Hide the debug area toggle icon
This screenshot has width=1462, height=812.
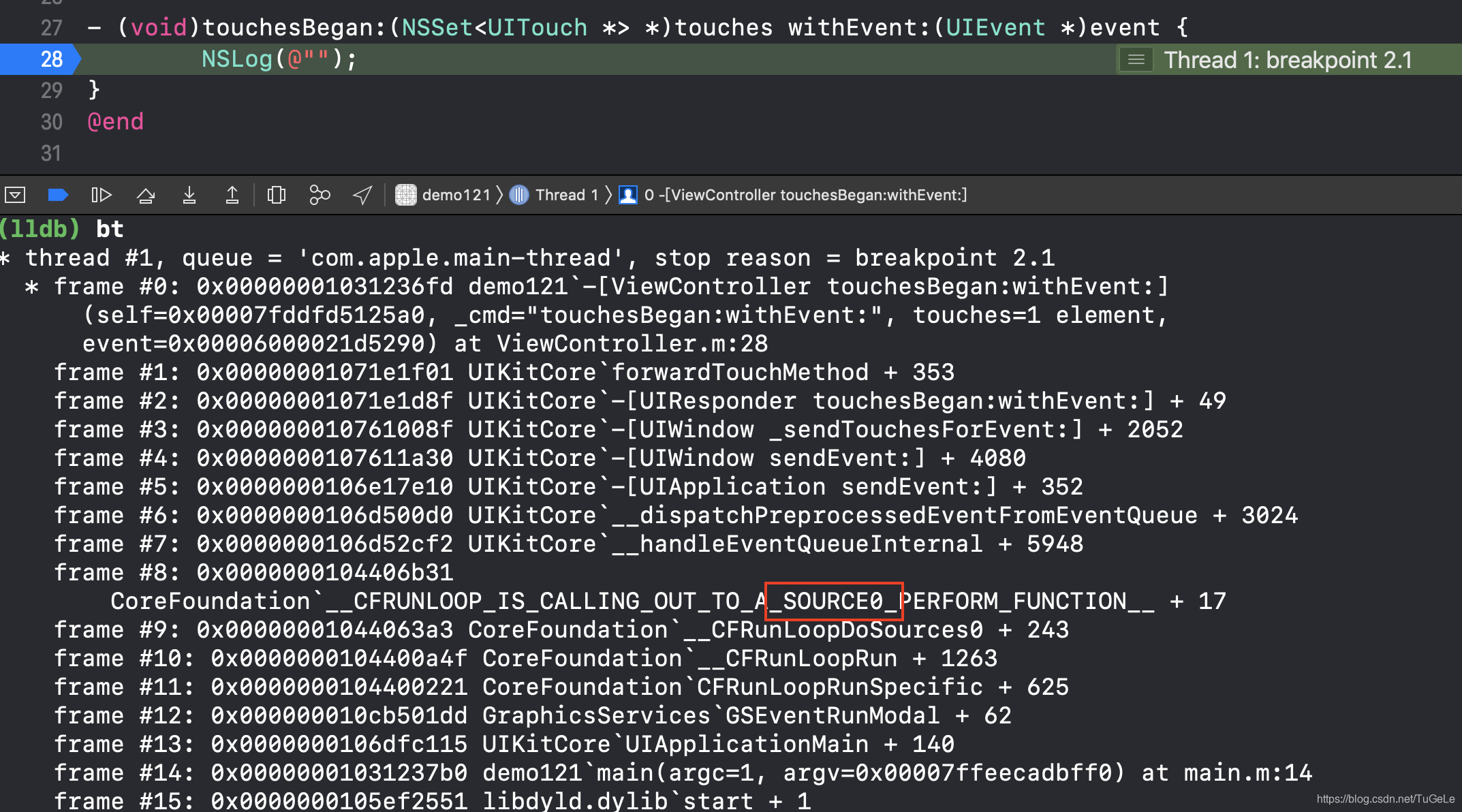point(15,196)
